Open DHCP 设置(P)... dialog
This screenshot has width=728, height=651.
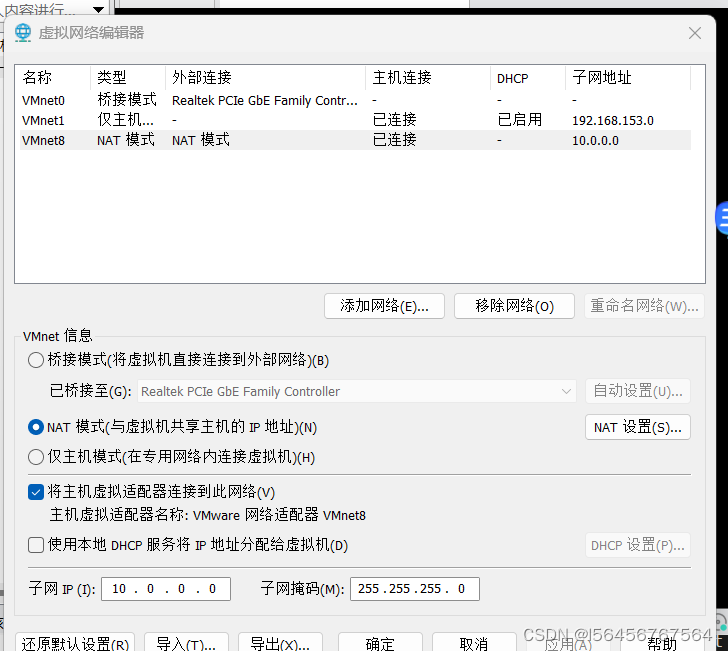[x=638, y=545]
